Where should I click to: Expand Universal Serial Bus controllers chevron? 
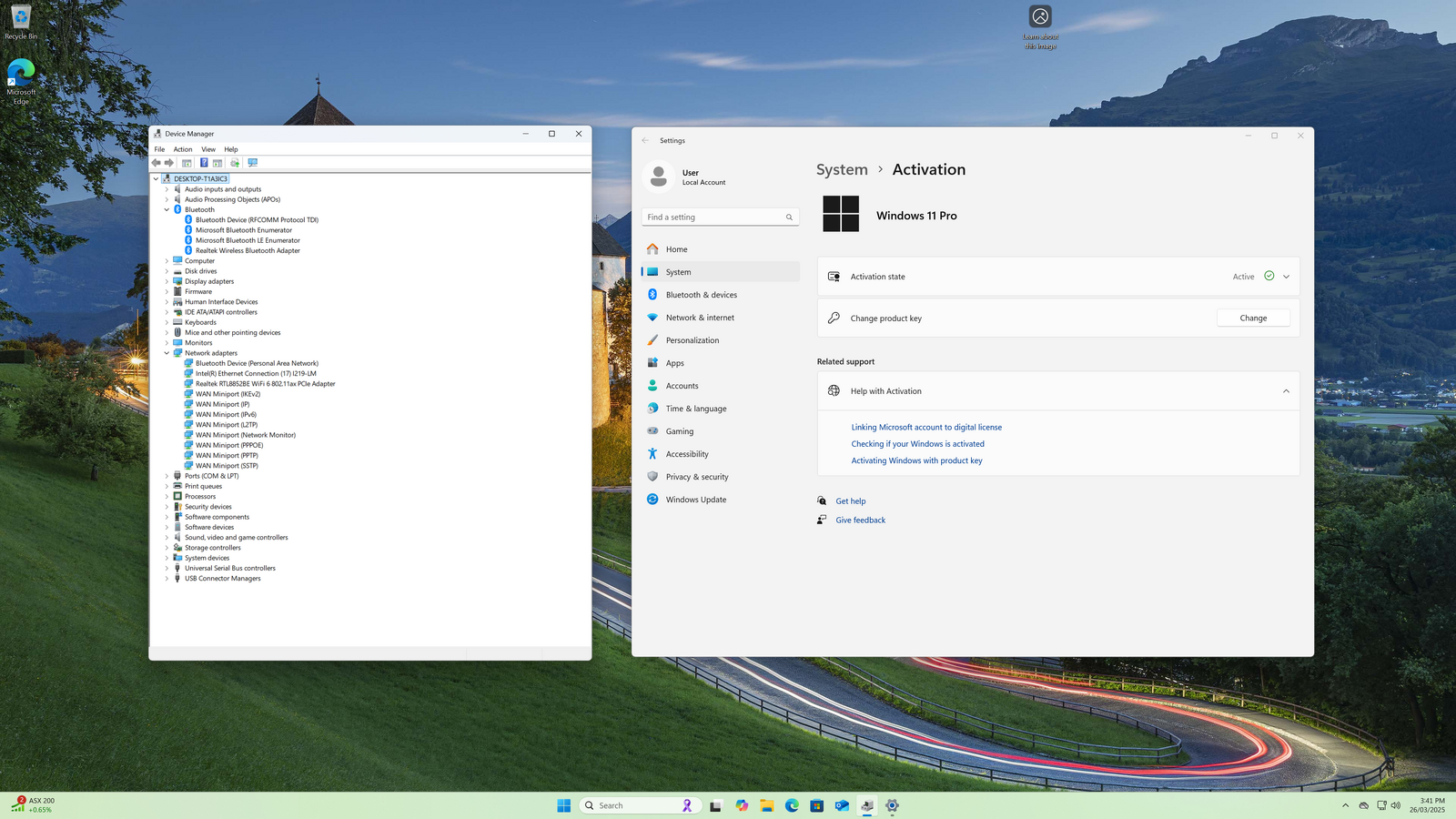pos(167,568)
